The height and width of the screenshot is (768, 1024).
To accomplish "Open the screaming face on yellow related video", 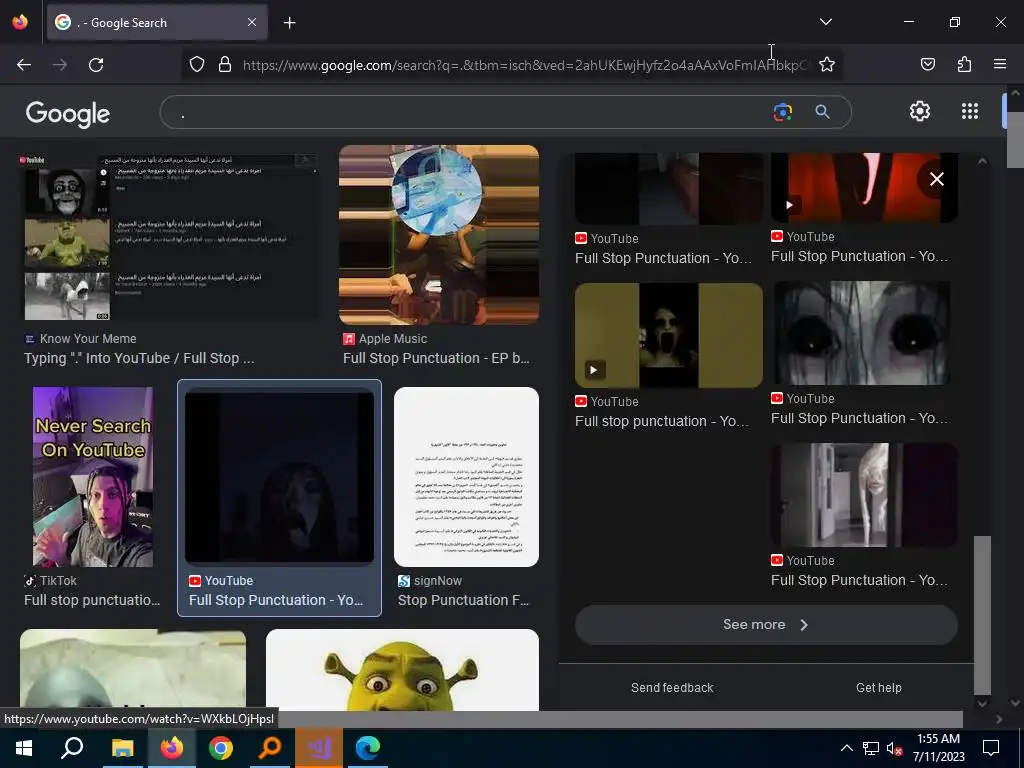I will tap(669, 336).
